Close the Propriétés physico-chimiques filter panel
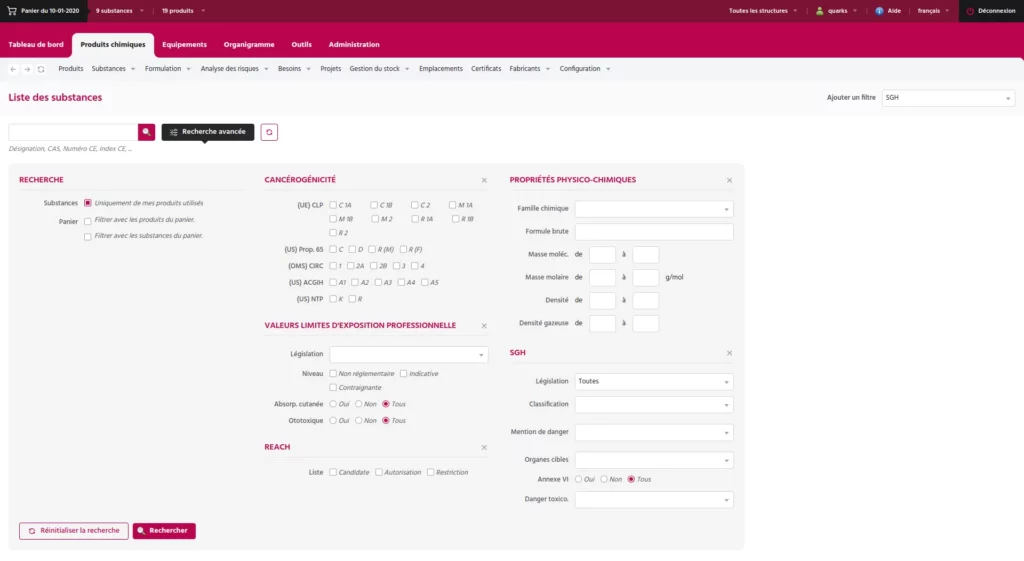This screenshot has width=1024, height=561. tap(729, 180)
